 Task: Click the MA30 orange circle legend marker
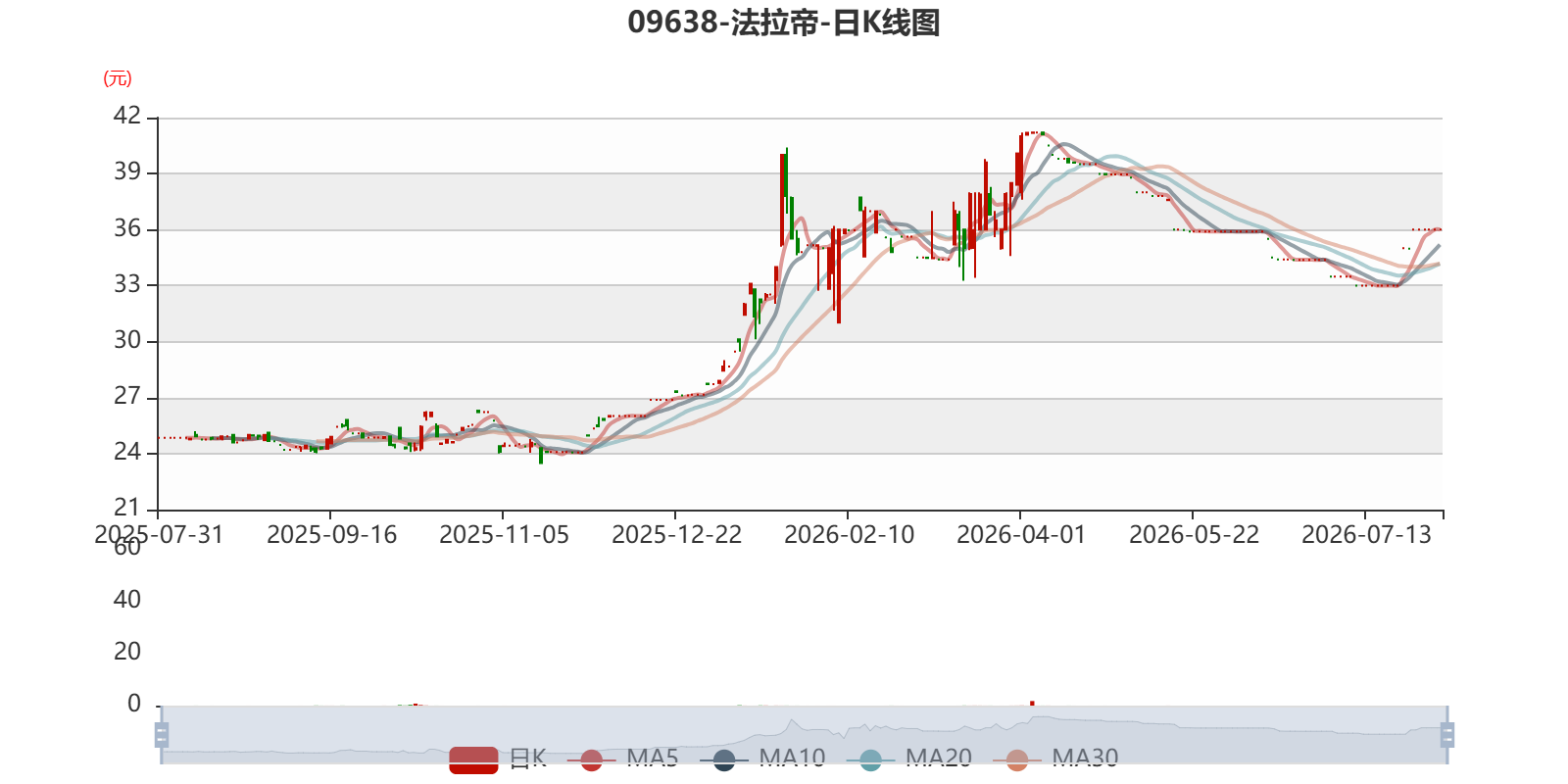point(1017,759)
